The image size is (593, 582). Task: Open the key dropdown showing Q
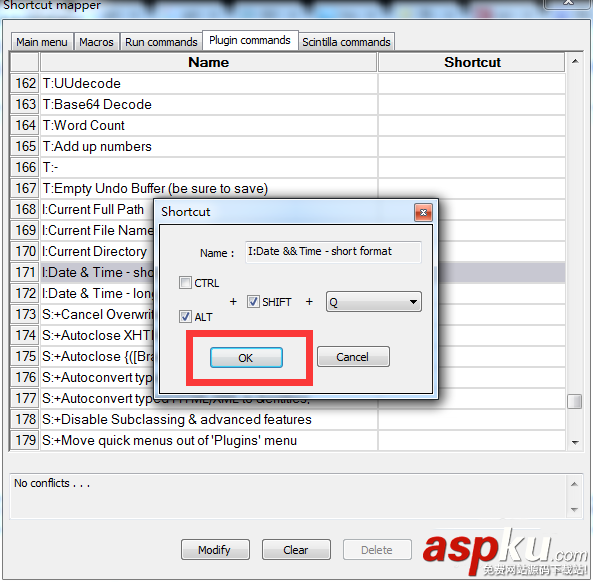click(x=373, y=302)
